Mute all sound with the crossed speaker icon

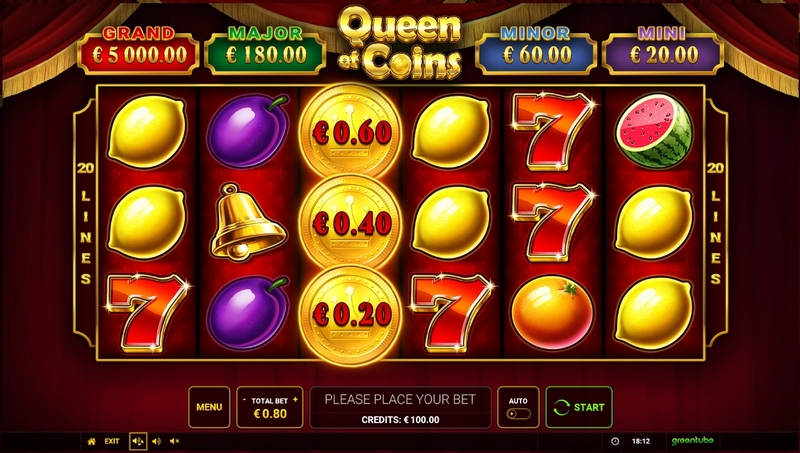(174, 441)
